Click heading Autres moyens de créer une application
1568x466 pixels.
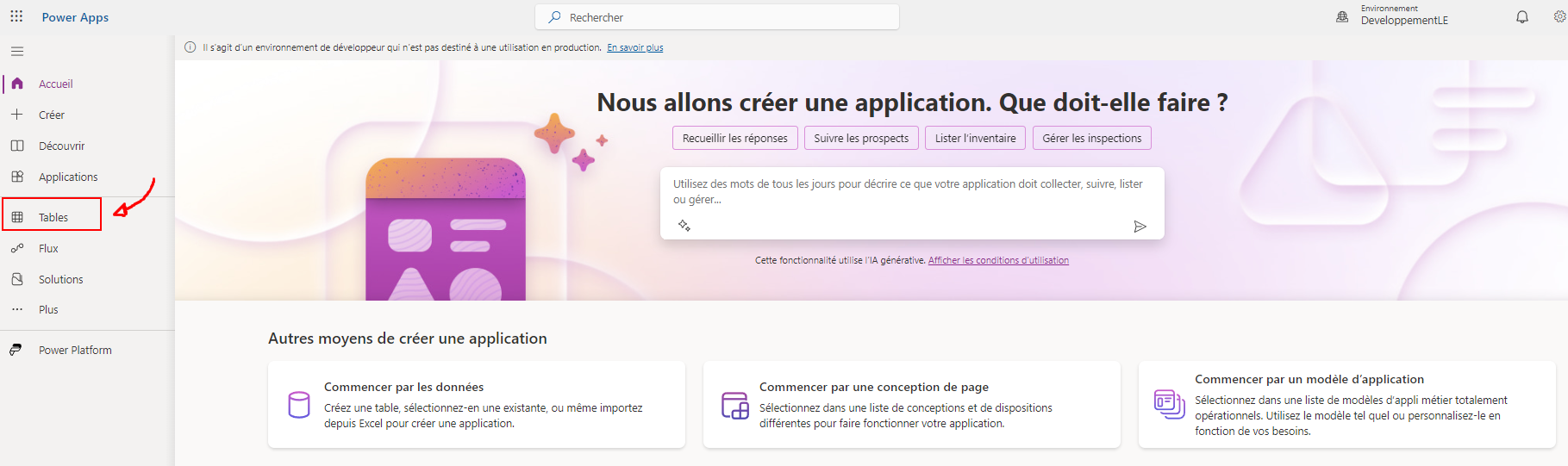[408, 339]
